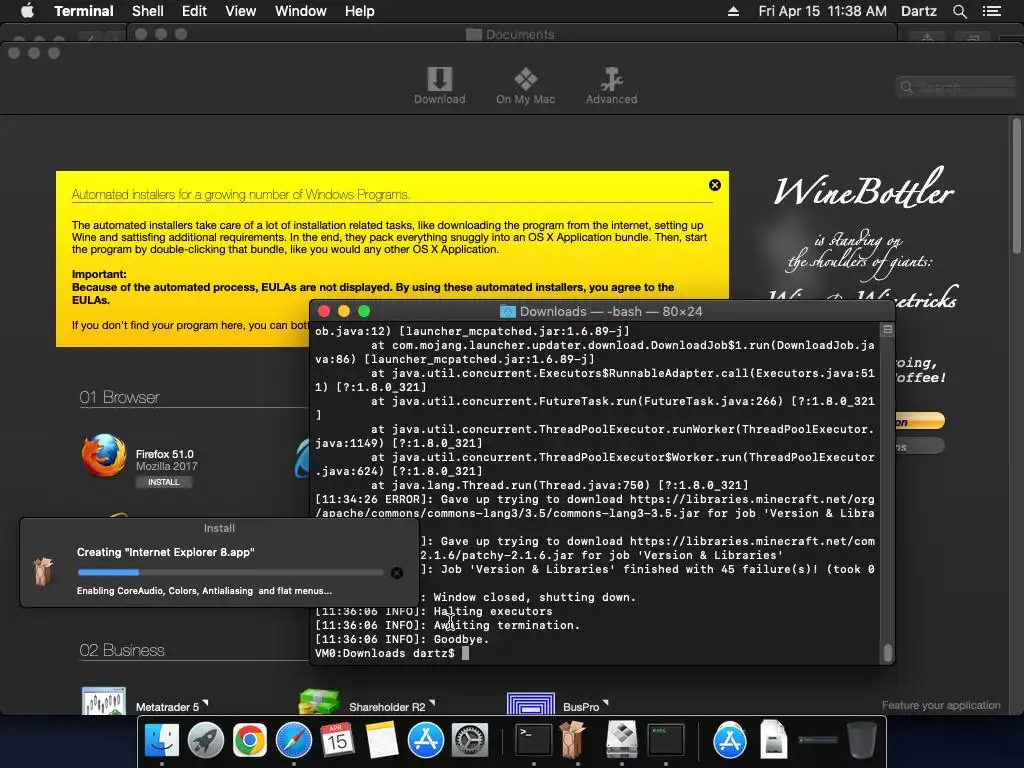This screenshot has height=768, width=1024.
Task: Open Google Chrome from the dock
Action: point(249,741)
